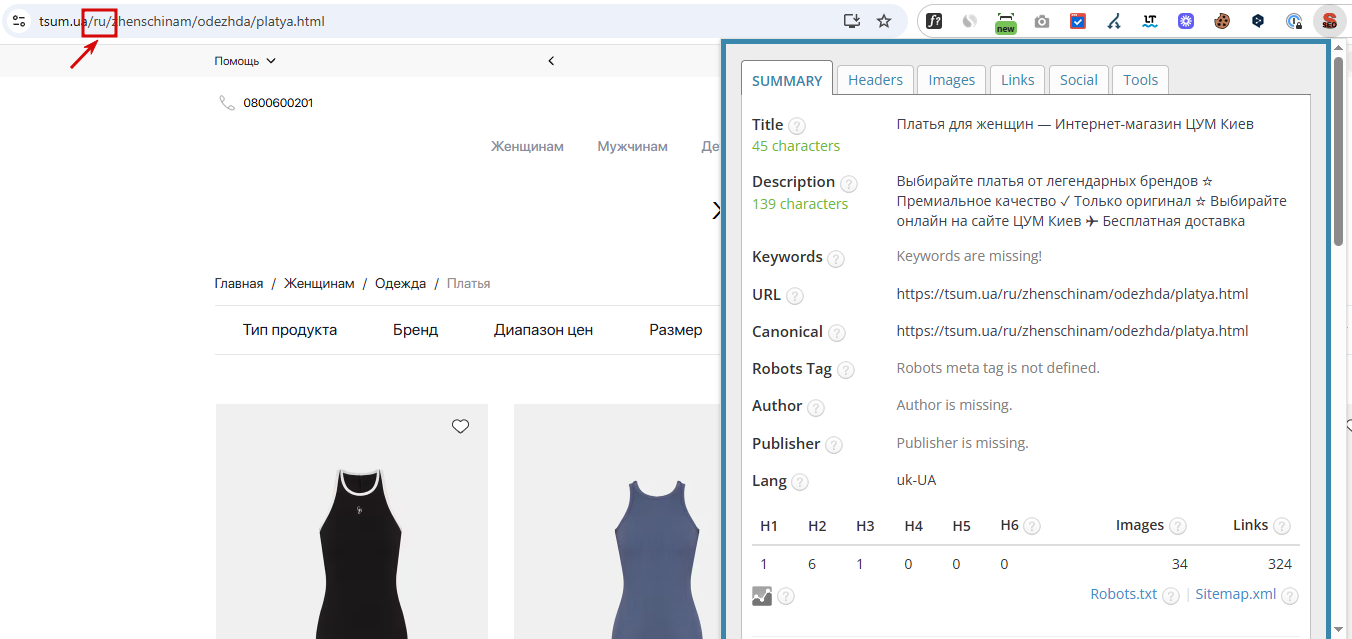Click the dark blue hexagon extension icon
This screenshot has height=639, width=1352.
tap(1258, 21)
